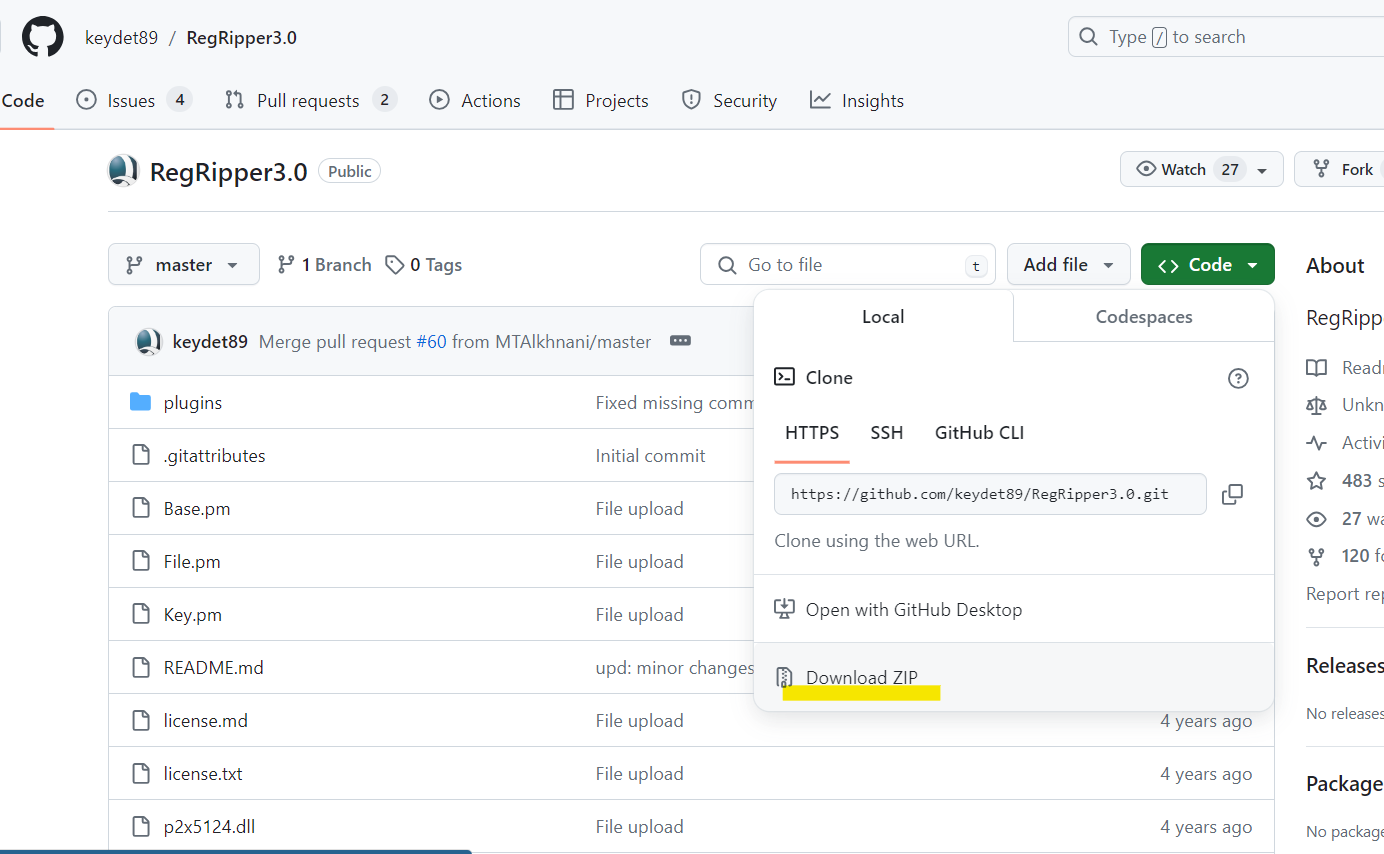
Task: Open keydet89 commit author link
Action: [210, 341]
